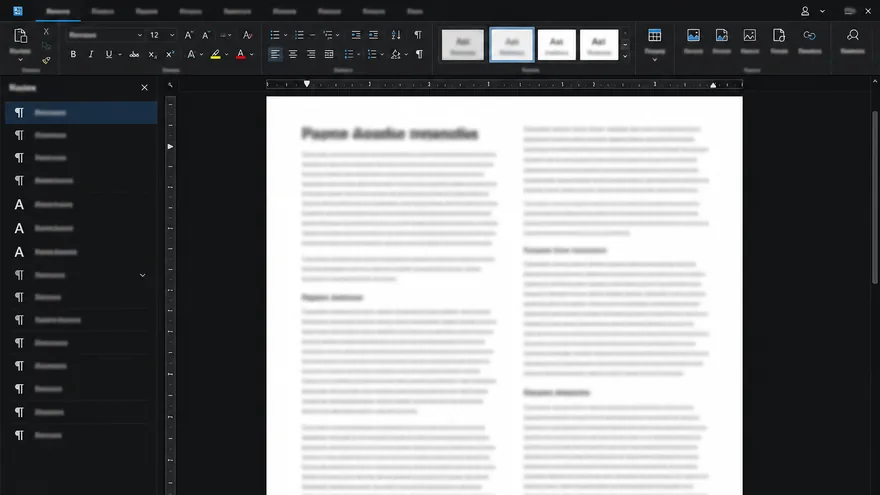Open shading color dropdown arrow
The width and height of the screenshot is (880, 495).
[x=406, y=54]
